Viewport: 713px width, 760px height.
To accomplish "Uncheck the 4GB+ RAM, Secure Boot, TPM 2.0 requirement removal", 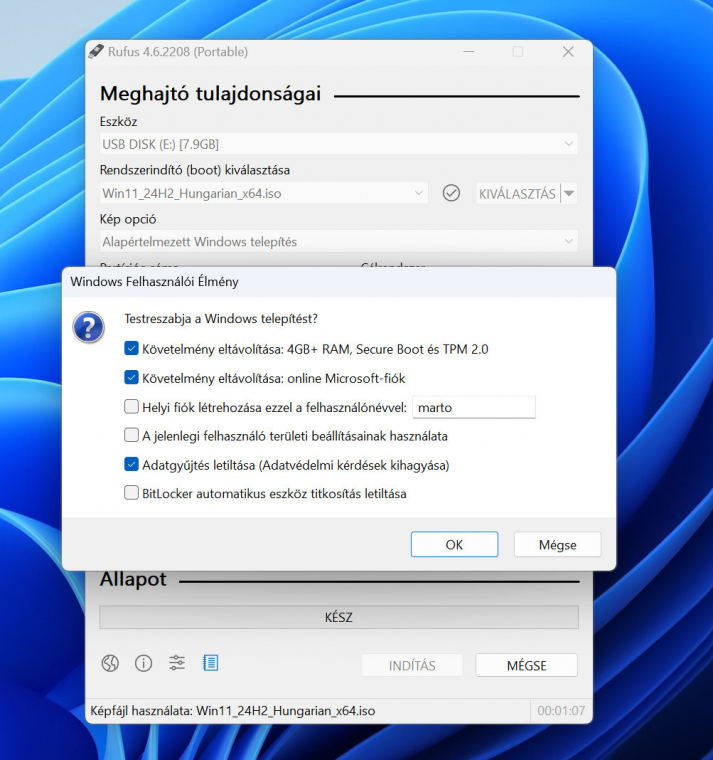I will point(131,348).
